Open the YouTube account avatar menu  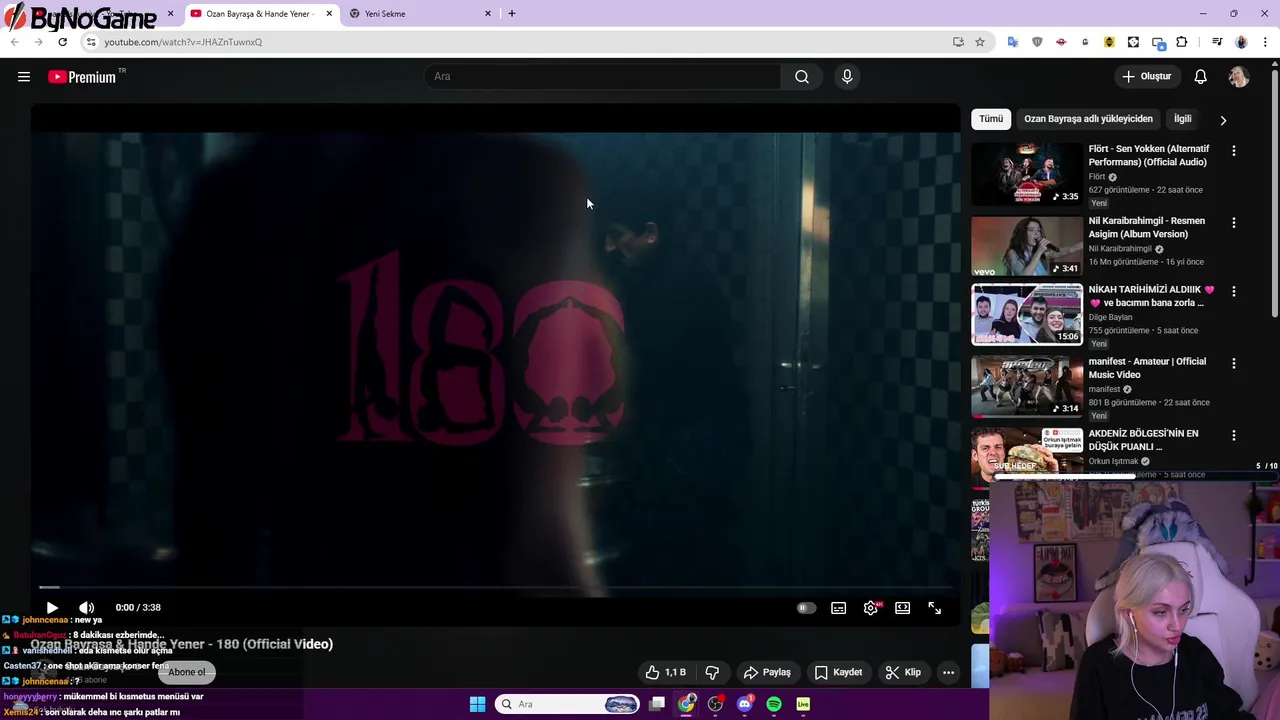click(x=1239, y=77)
